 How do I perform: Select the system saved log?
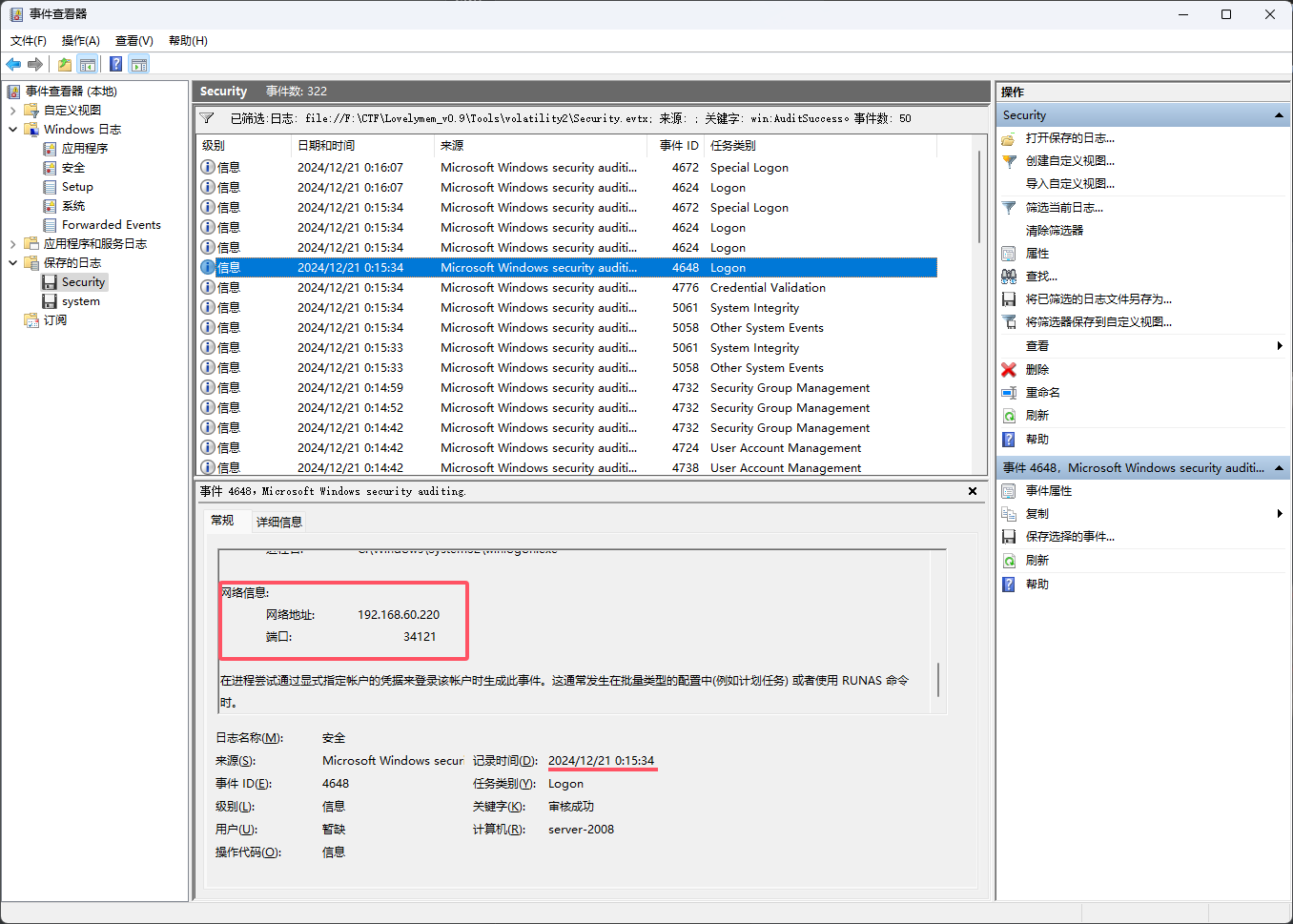click(80, 301)
